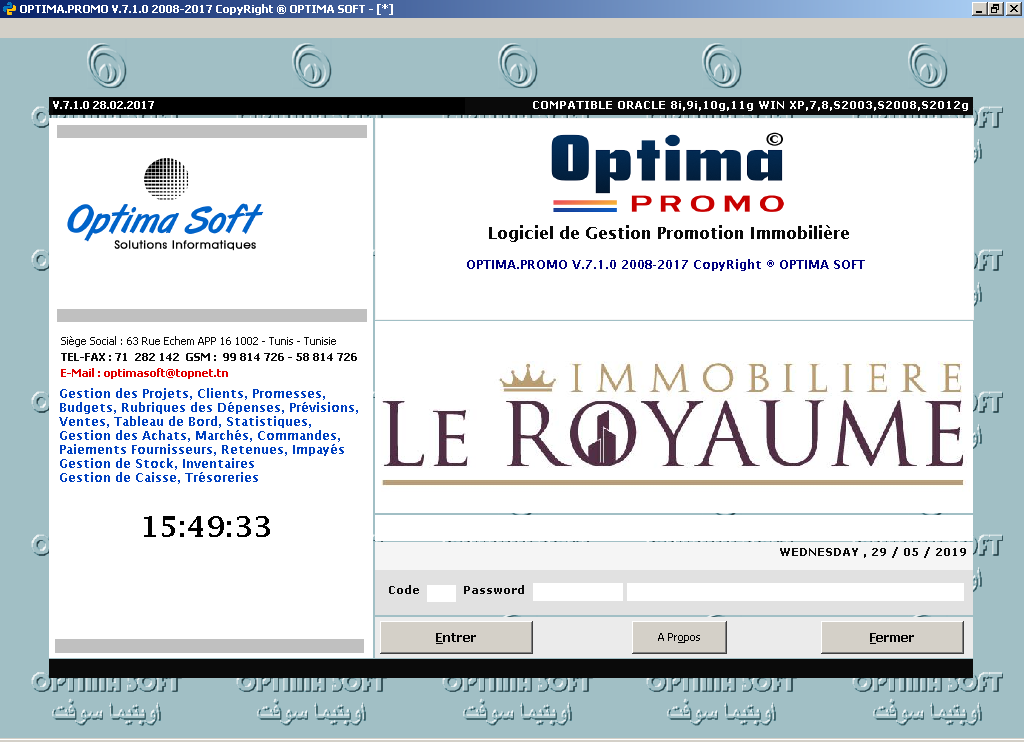Viewport: 1024px width, 742px height.
Task: Click the 'Solutions Informatiques' subtitle
Action: click(x=185, y=245)
